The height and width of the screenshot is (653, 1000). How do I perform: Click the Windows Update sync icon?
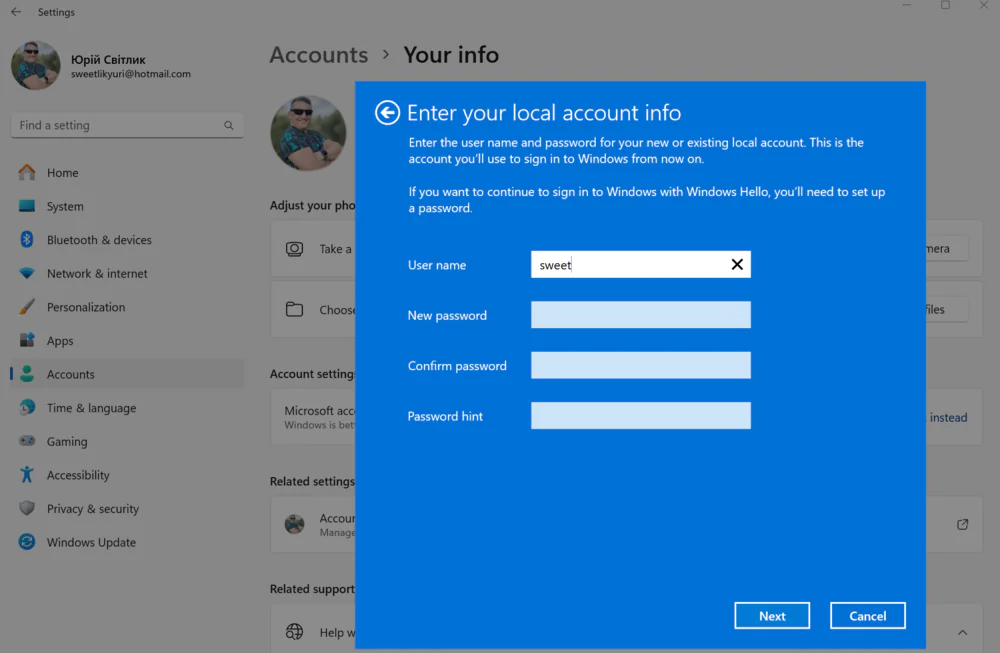pos(27,542)
